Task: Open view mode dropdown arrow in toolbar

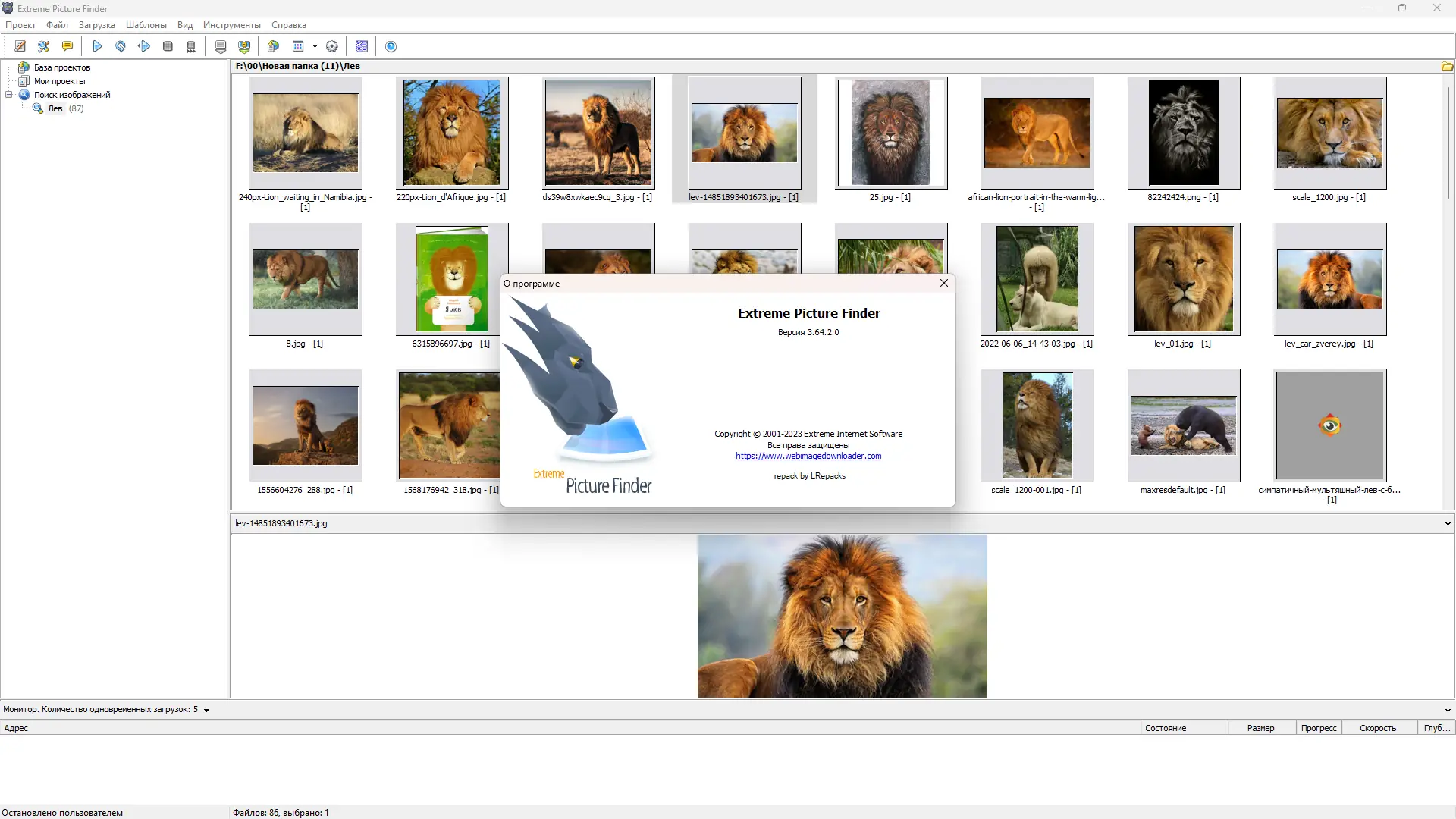Action: [x=315, y=46]
